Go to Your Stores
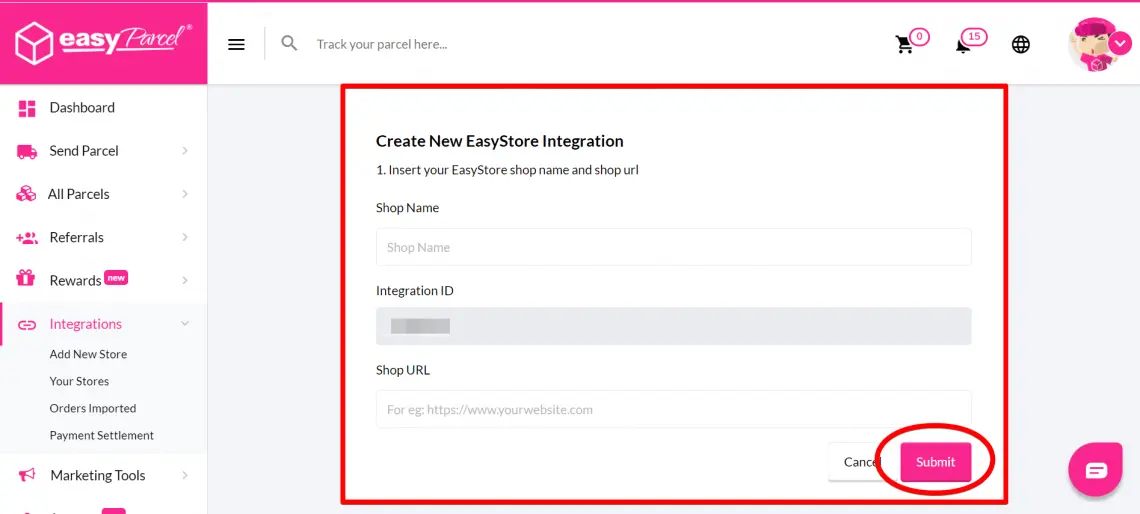This screenshot has height=514, width=1140. [x=79, y=381]
